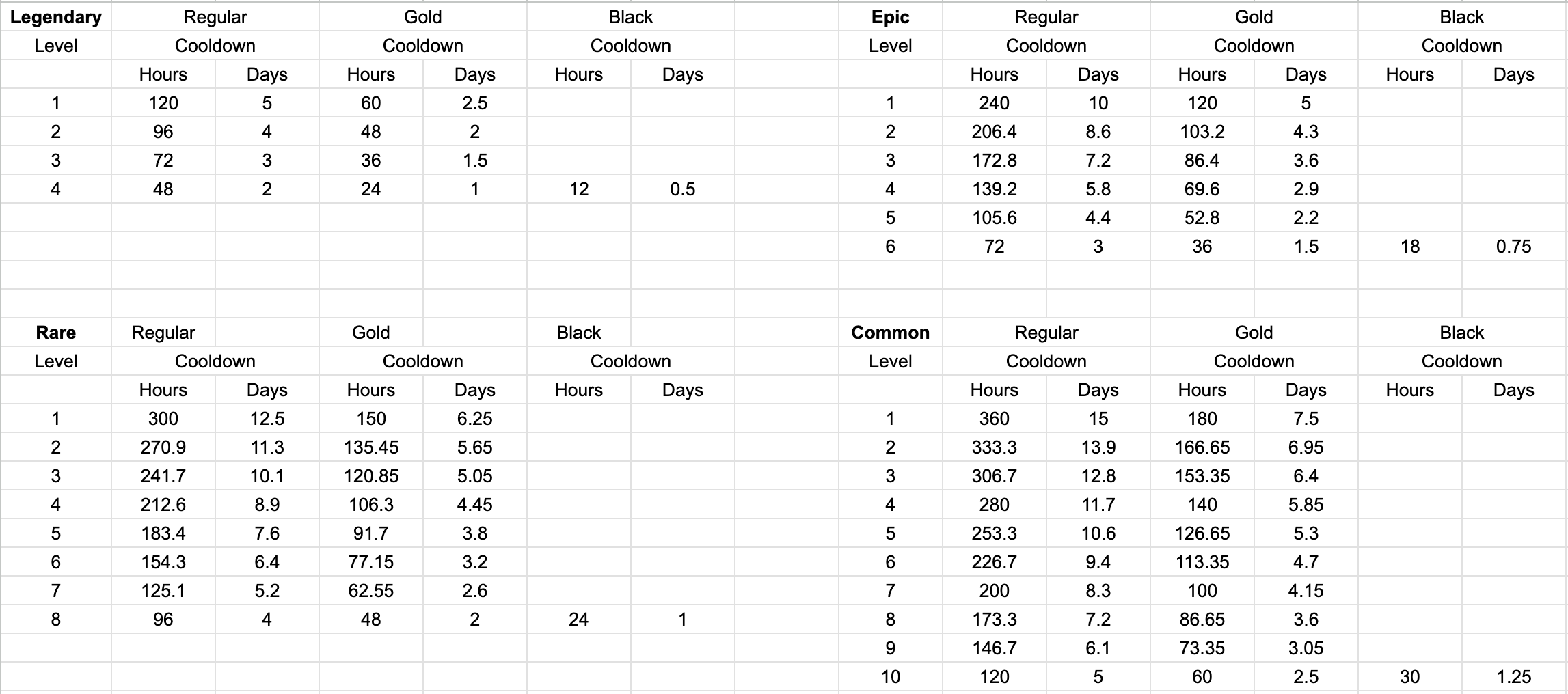Image resolution: width=1568 pixels, height=694 pixels.
Task: Select the Rare Gold hours cell 135.45
Action: [370, 447]
